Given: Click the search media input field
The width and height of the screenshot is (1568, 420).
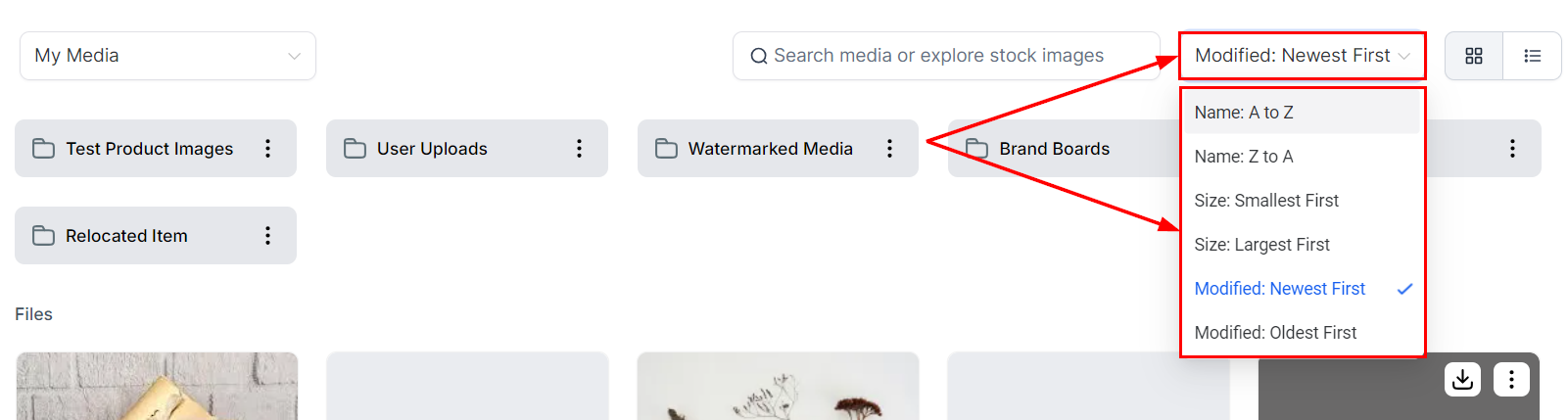Looking at the screenshot, I should (x=946, y=56).
